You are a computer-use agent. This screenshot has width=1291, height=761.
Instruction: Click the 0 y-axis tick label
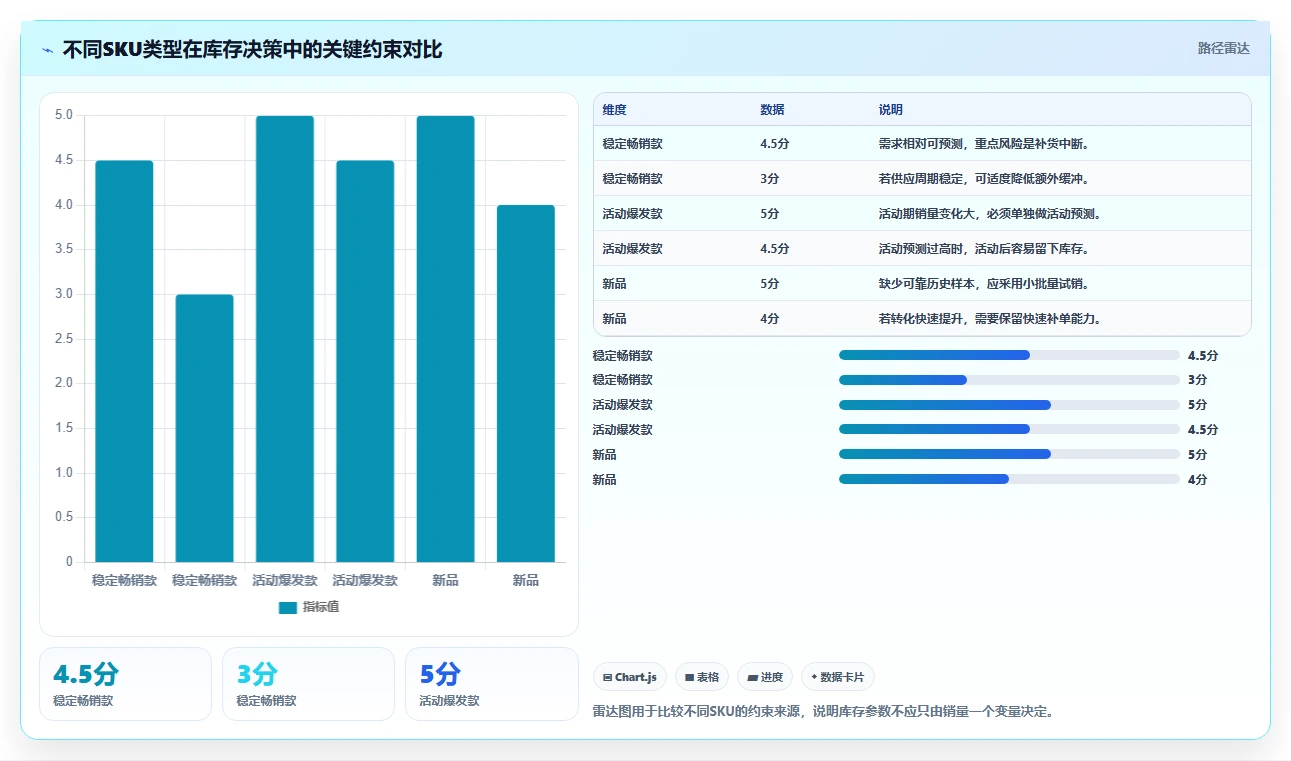69,562
